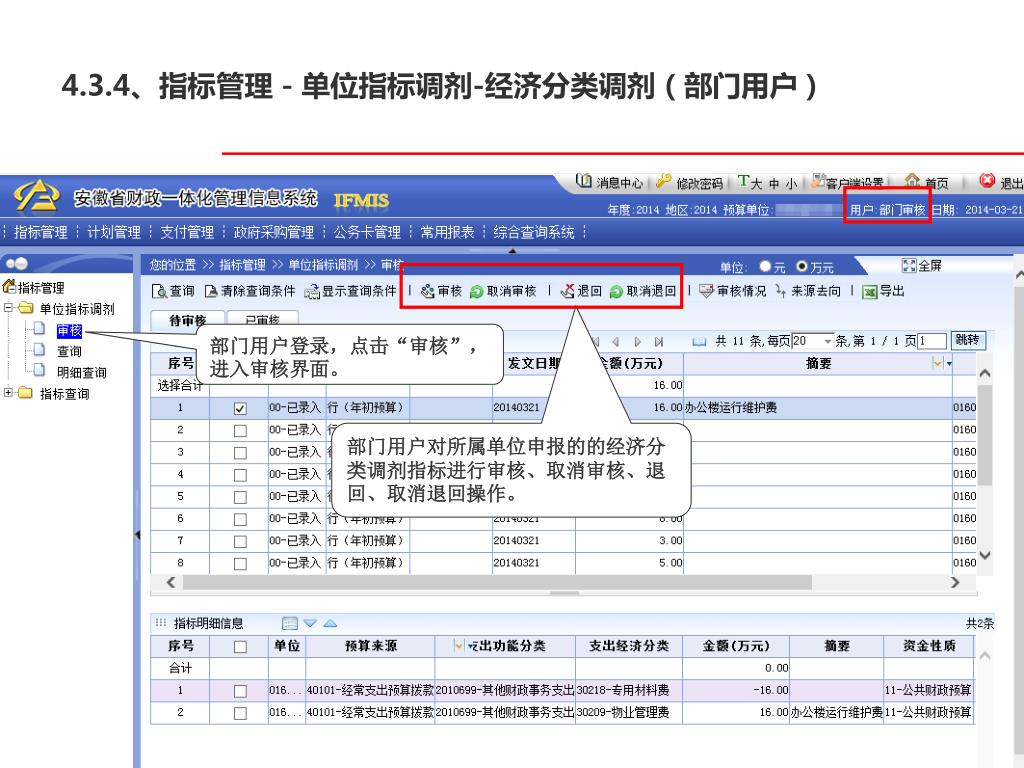Click the 跳转 jump button
The image size is (1024, 768).
[967, 340]
